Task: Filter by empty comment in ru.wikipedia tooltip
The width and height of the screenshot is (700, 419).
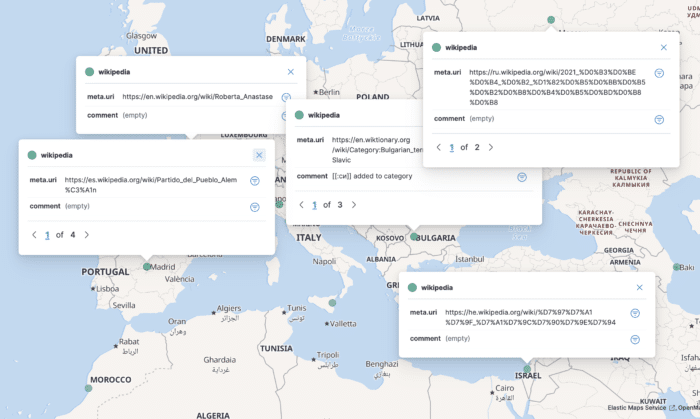Action: [659, 120]
